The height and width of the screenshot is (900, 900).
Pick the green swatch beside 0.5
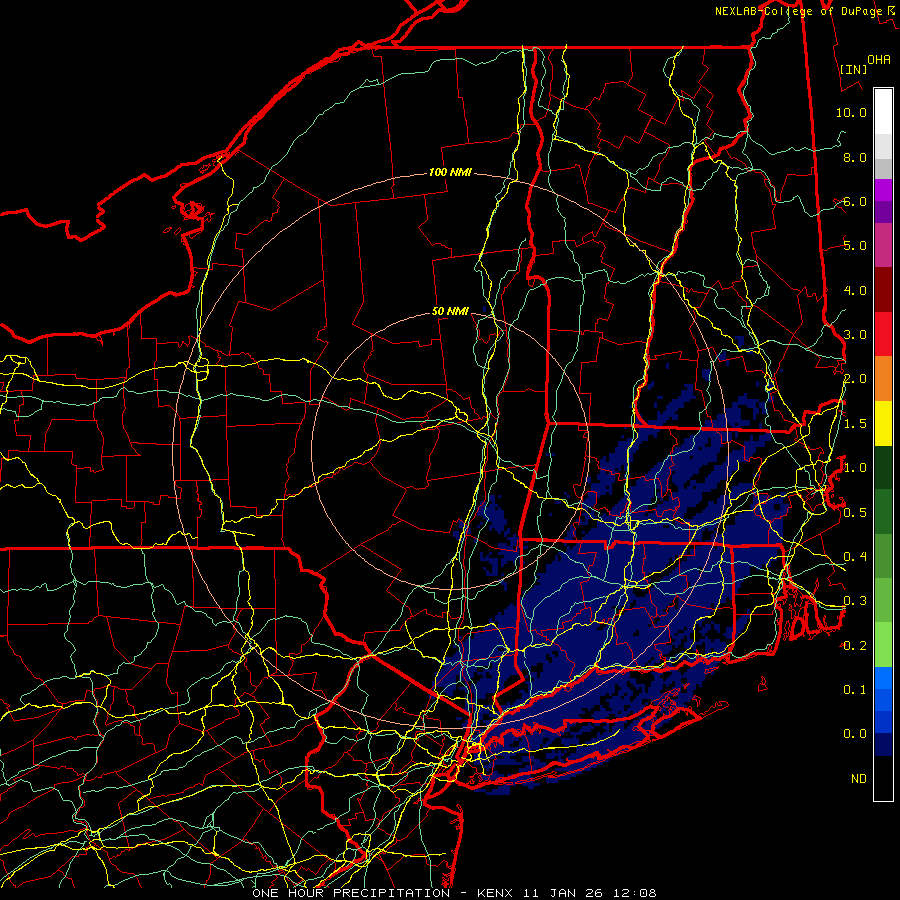[x=883, y=511]
